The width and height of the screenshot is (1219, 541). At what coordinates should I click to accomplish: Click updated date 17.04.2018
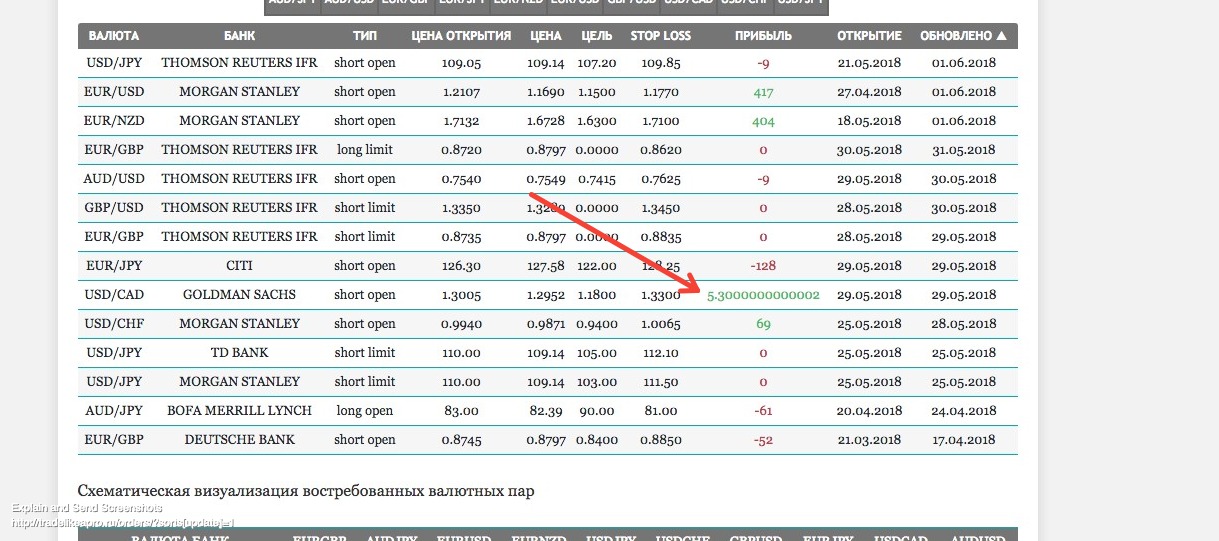964,440
